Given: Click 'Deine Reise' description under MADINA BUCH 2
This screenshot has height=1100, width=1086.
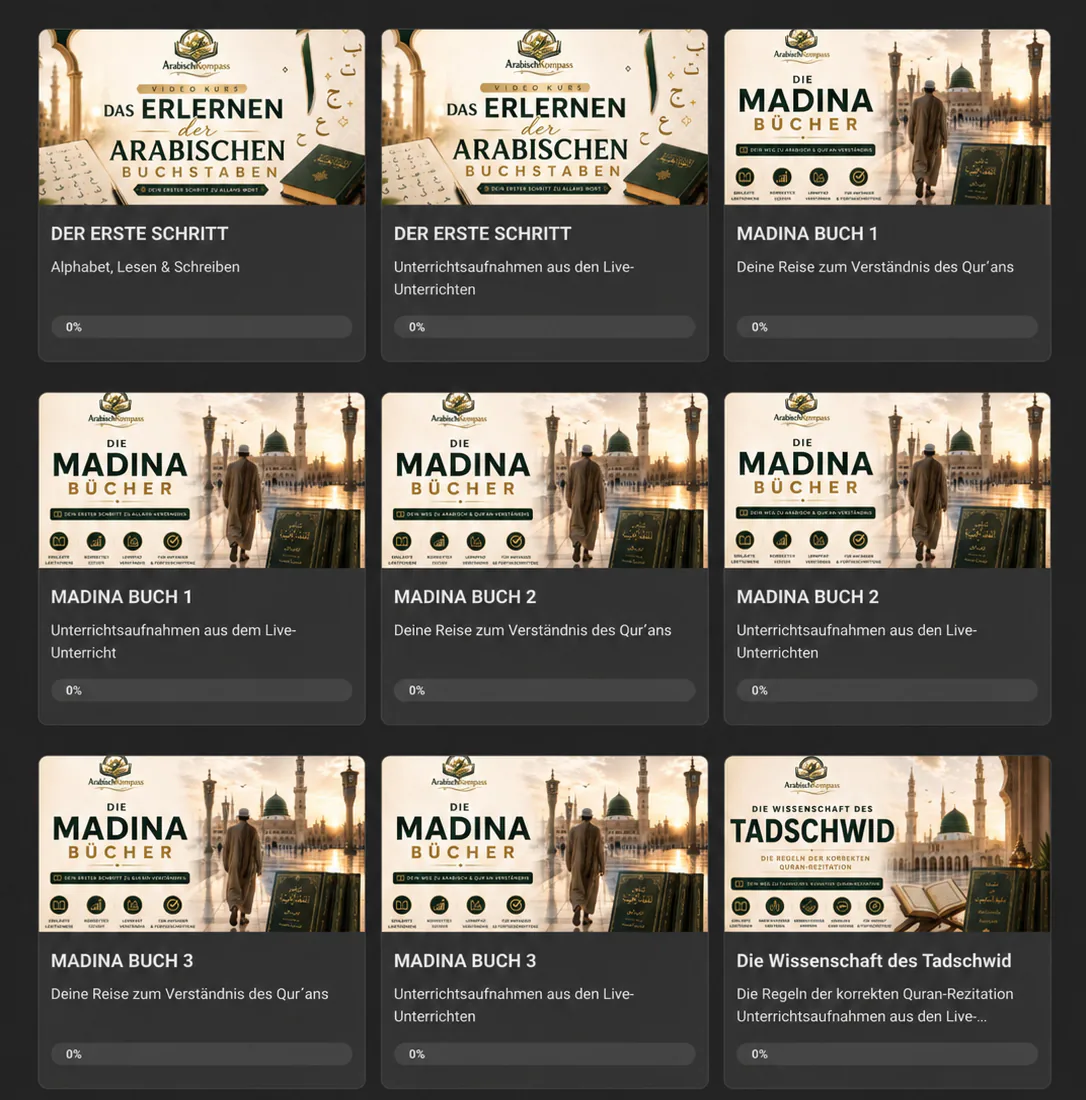Looking at the screenshot, I should [x=532, y=631].
